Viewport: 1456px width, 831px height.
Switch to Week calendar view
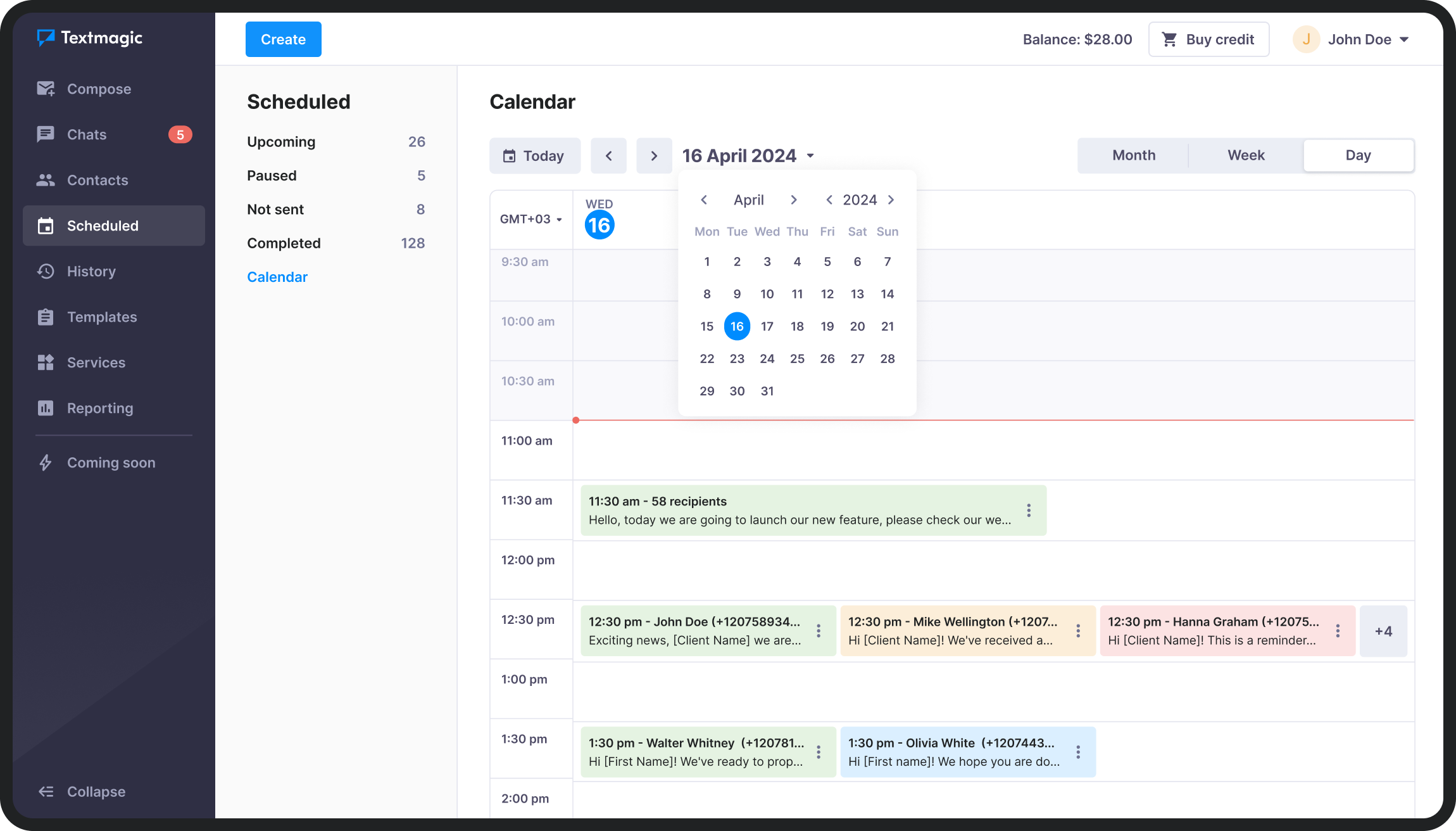(x=1245, y=155)
